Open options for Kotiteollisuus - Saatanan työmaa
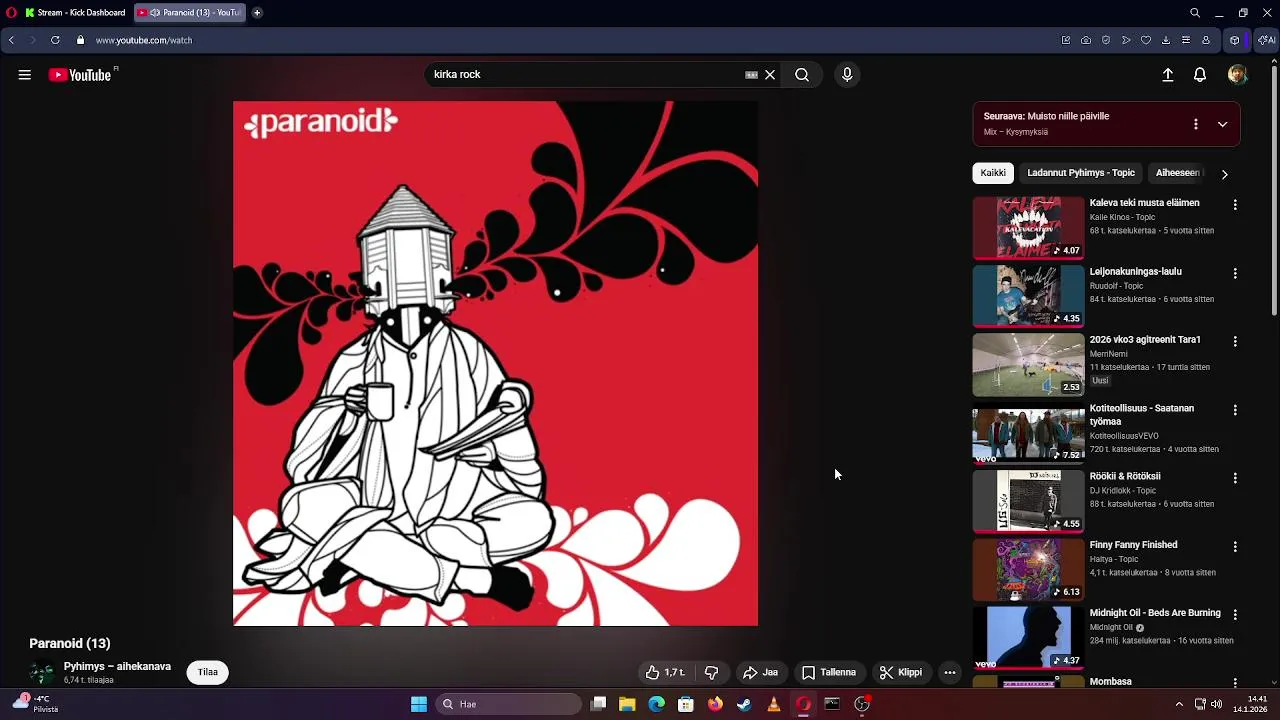1280x720 pixels. pyautogui.click(x=1235, y=410)
